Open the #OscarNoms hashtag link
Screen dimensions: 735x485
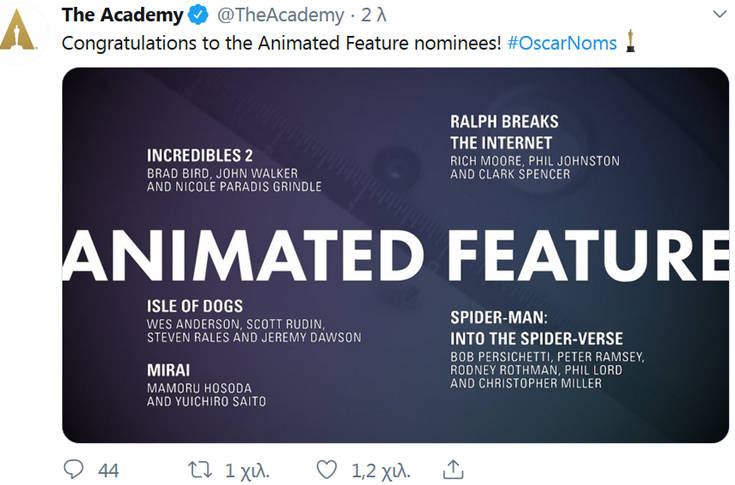(562, 43)
